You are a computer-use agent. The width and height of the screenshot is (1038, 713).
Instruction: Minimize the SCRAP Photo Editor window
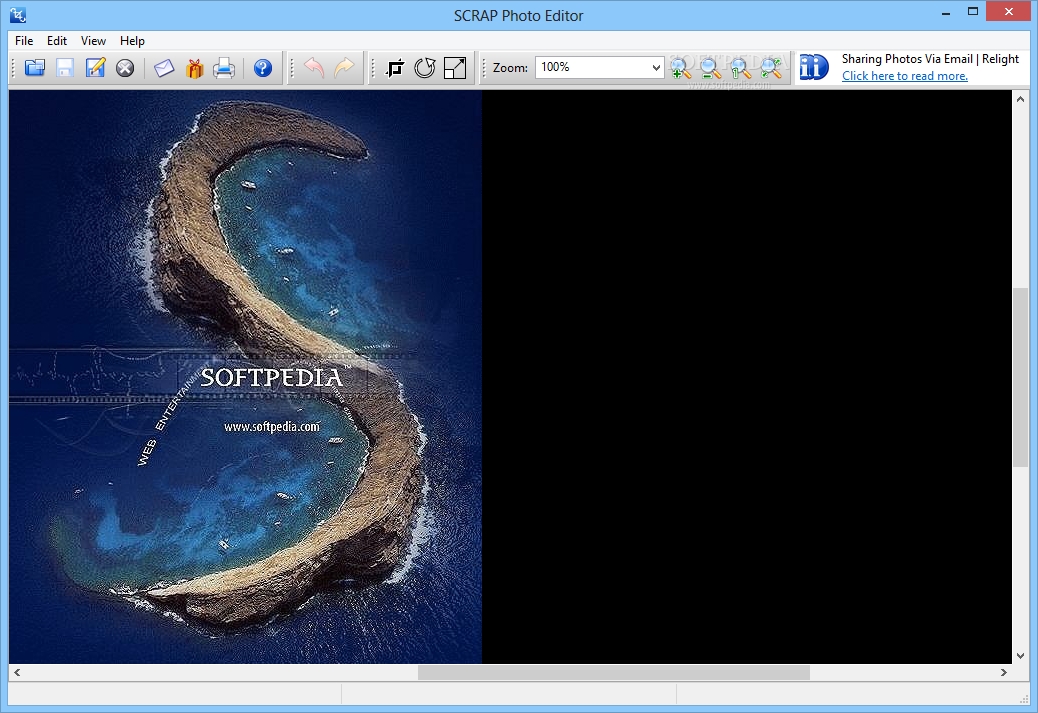(945, 11)
